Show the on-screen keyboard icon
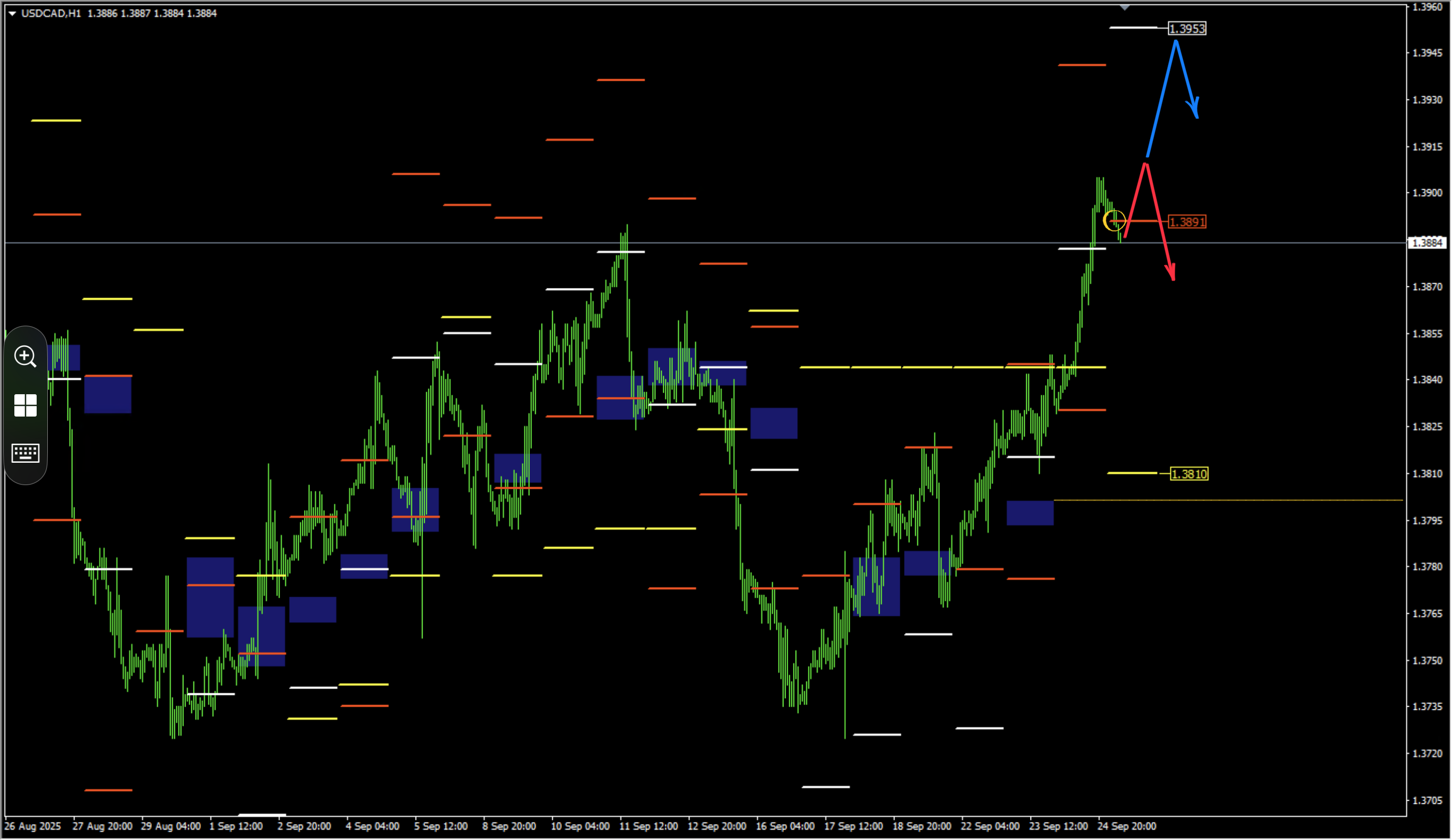 tap(26, 453)
